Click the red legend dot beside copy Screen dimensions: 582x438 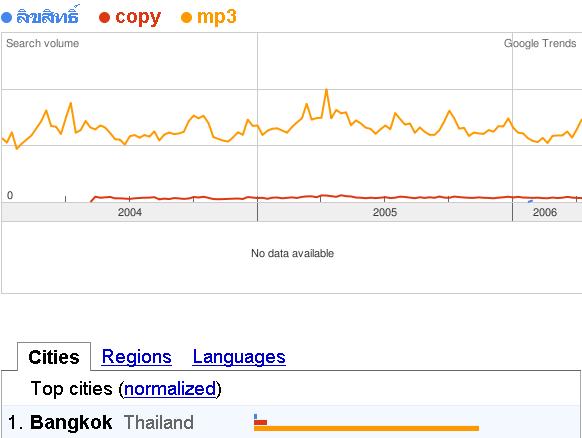pyautogui.click(x=104, y=17)
